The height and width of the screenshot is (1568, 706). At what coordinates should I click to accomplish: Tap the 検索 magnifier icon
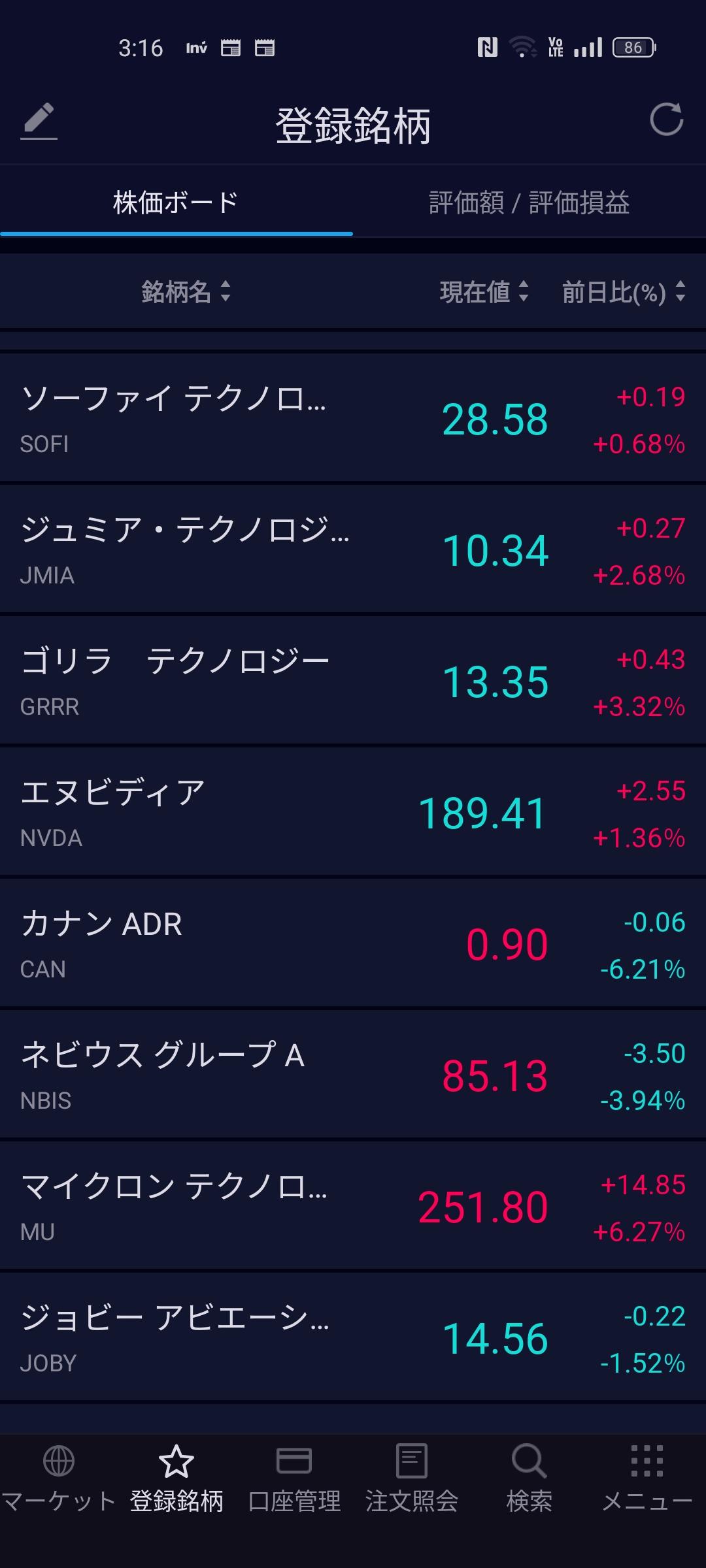point(529,1461)
